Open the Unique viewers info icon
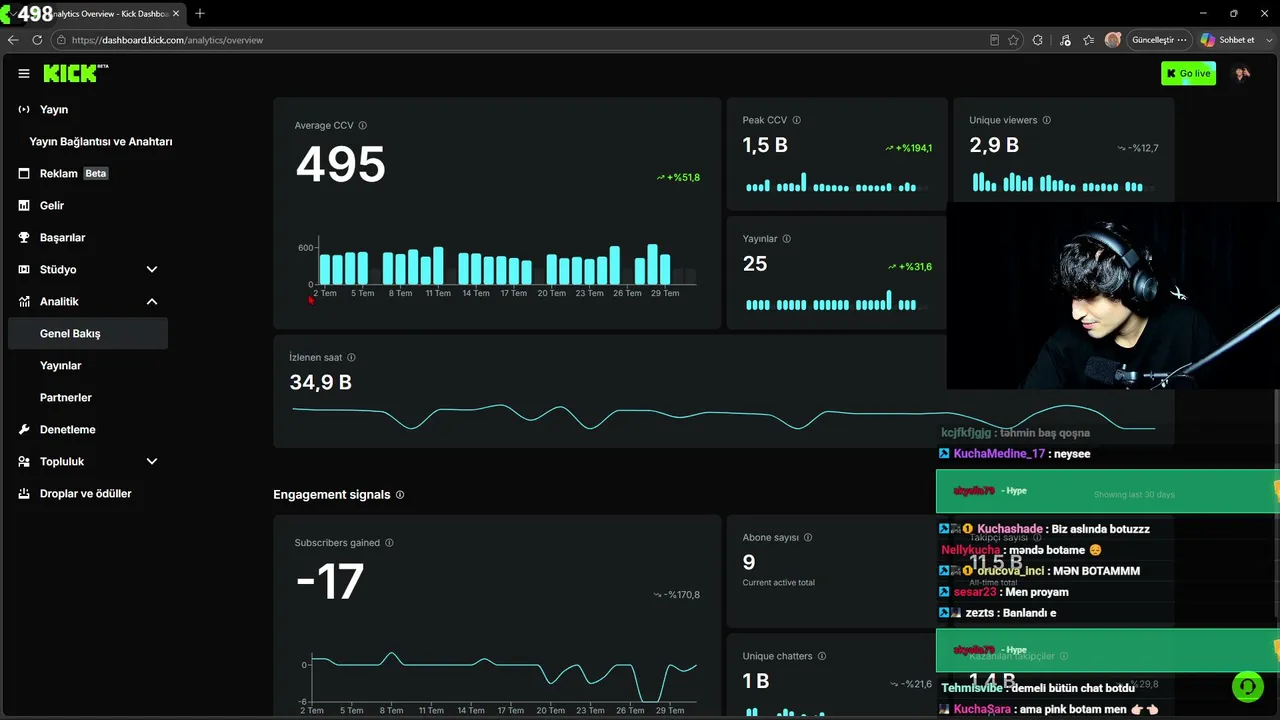This screenshot has width=1280, height=720. [1047, 120]
